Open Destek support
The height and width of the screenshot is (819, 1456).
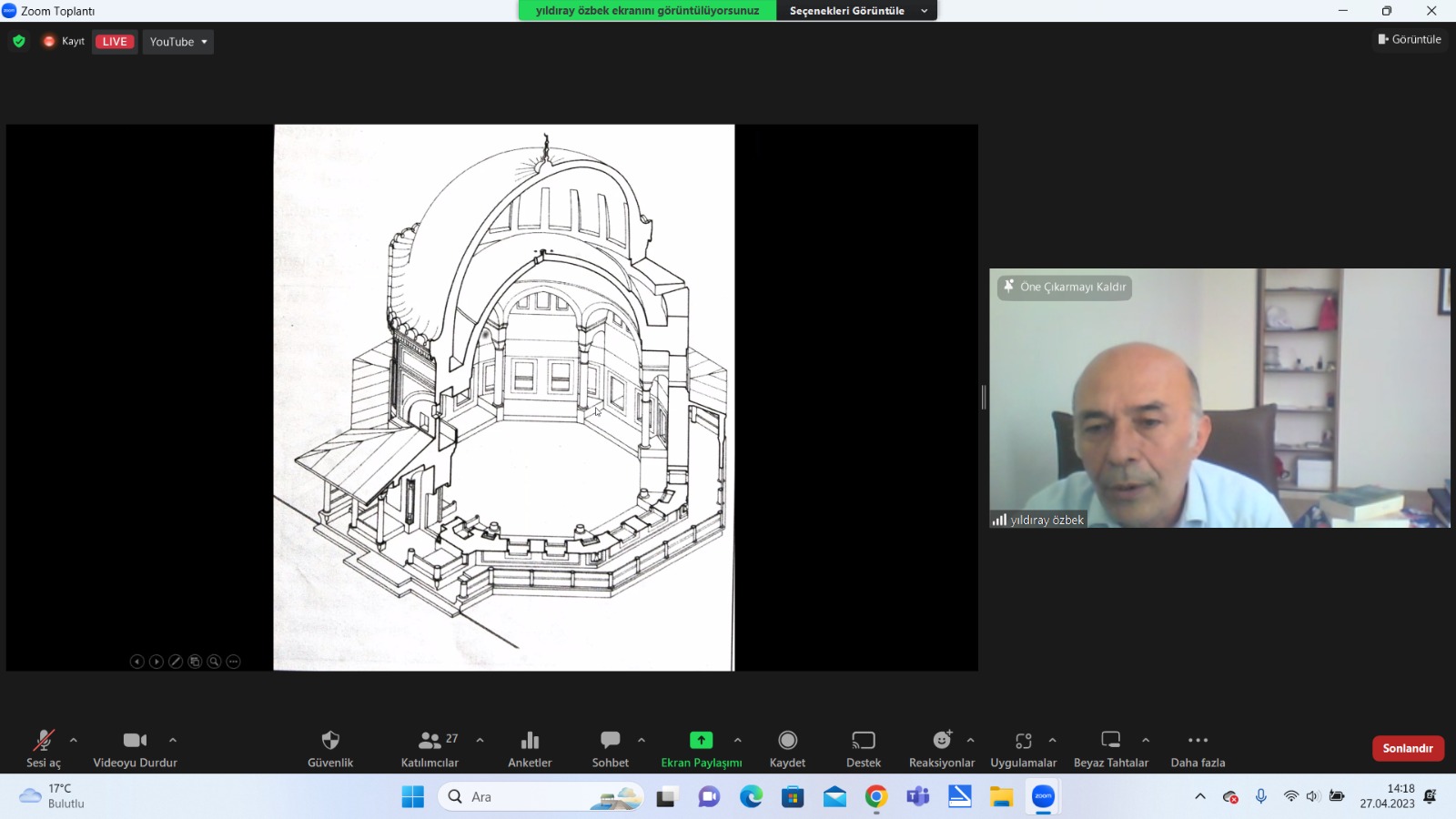(864, 748)
